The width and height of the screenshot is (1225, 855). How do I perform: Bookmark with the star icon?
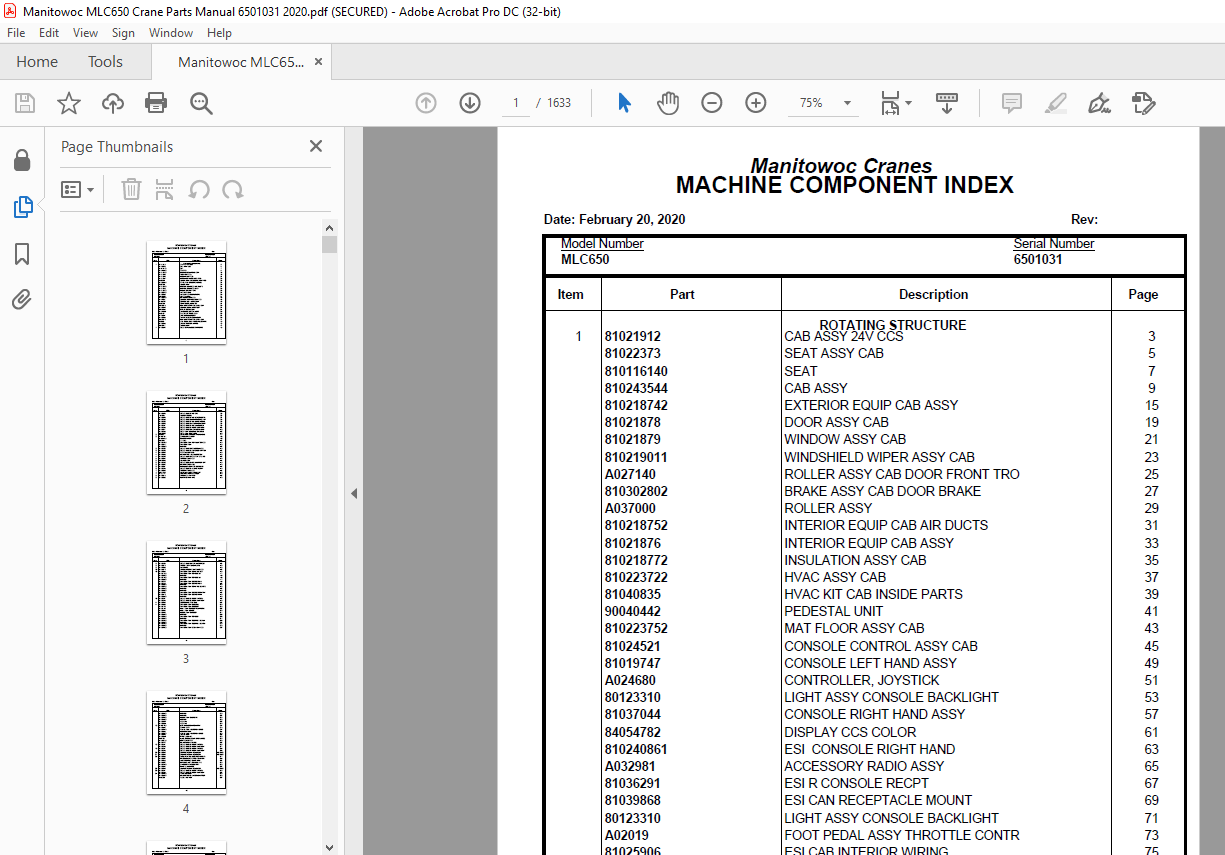point(69,103)
